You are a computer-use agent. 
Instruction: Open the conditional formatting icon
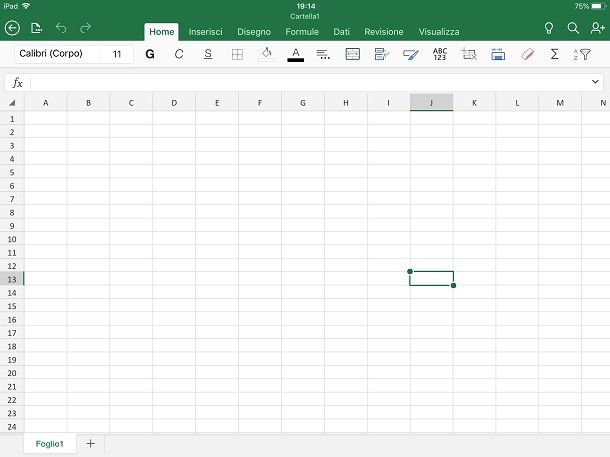pos(382,54)
